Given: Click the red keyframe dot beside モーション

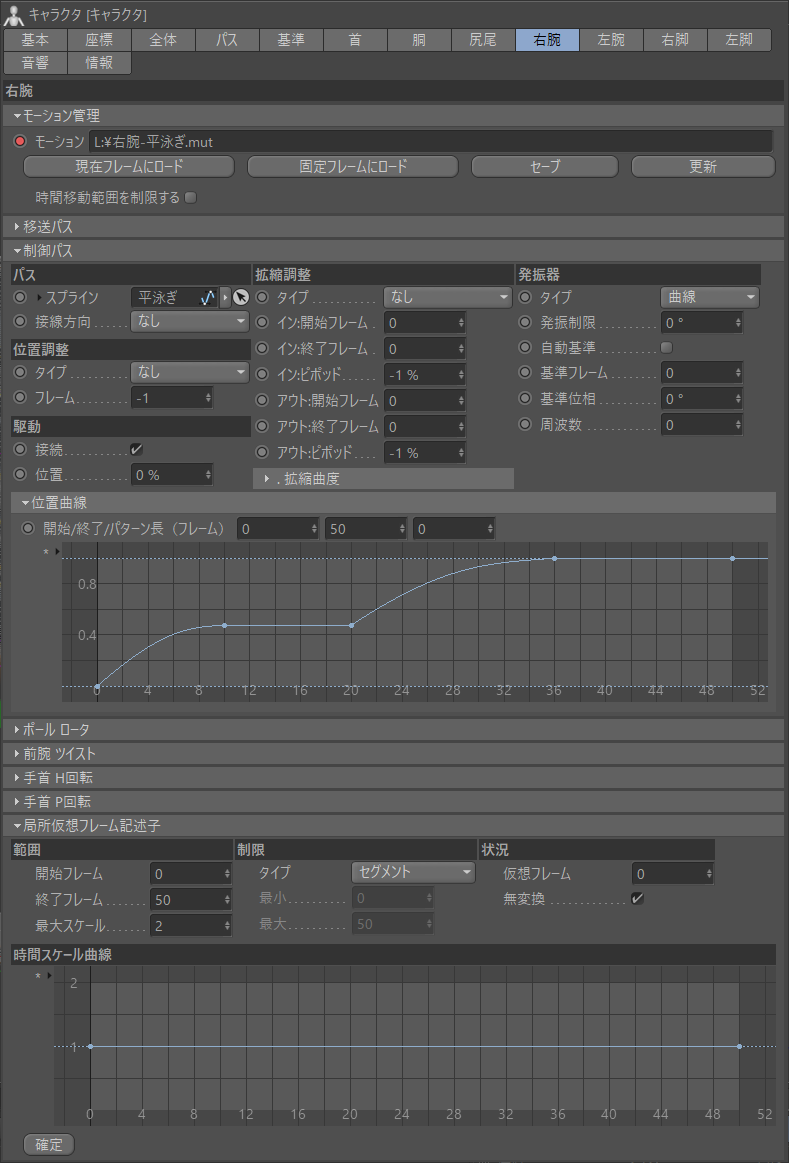Looking at the screenshot, I should point(21,142).
